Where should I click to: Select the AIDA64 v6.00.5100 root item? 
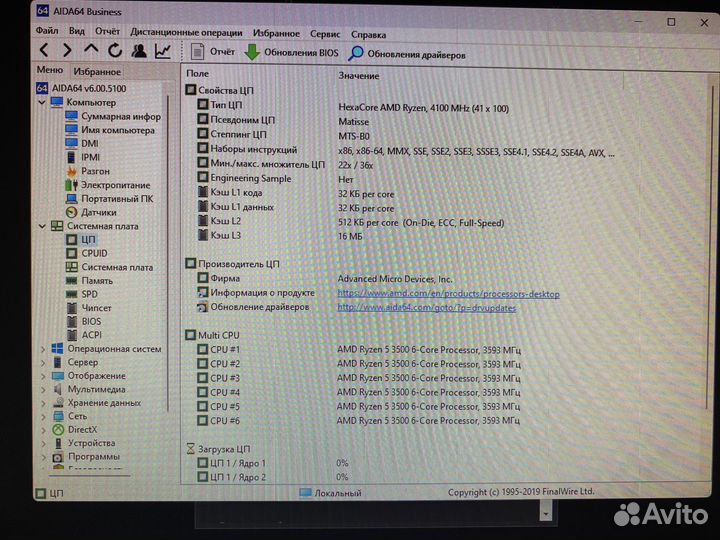[81, 88]
